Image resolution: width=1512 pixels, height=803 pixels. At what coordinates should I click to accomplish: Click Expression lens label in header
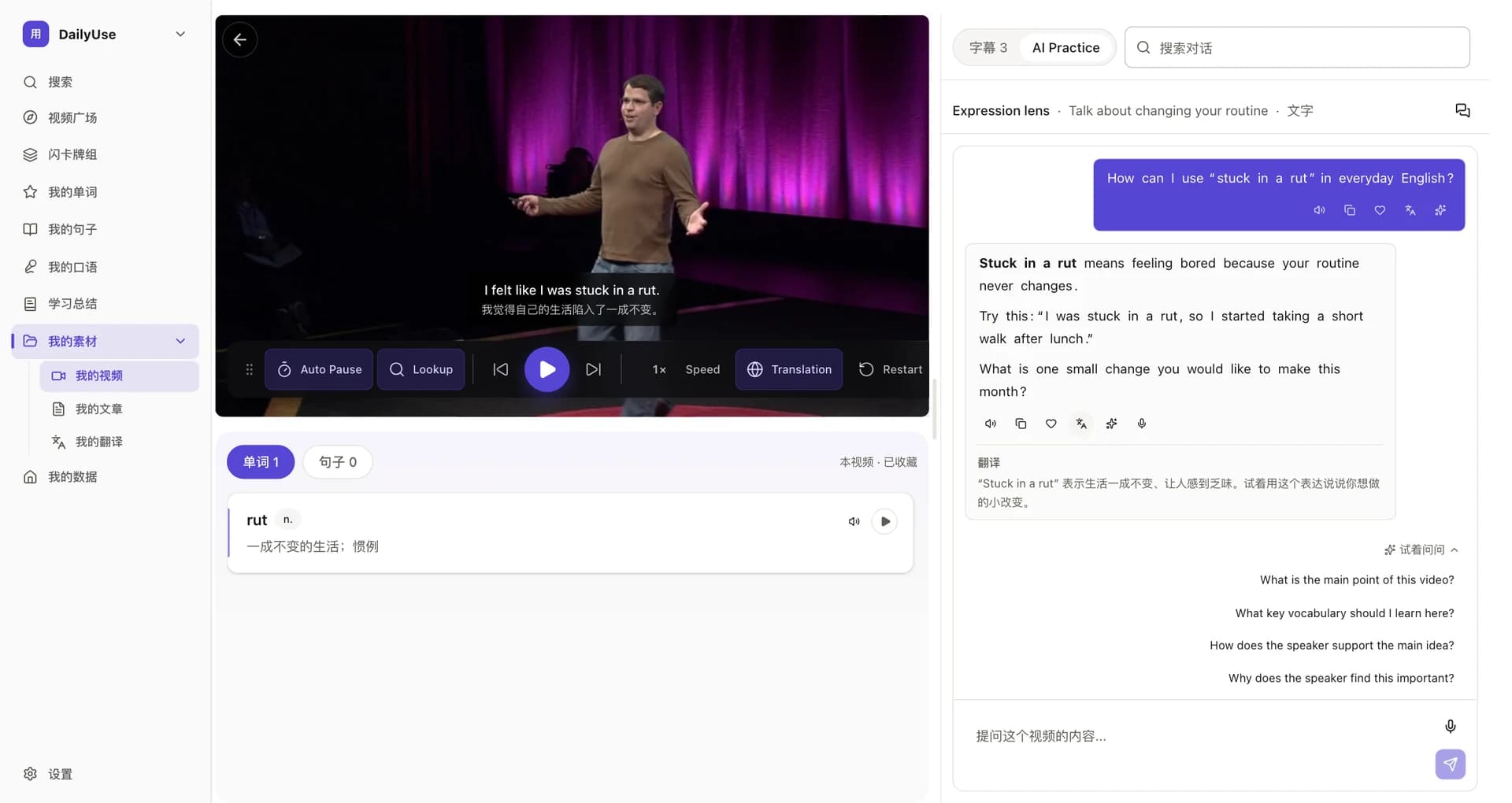coord(1001,111)
